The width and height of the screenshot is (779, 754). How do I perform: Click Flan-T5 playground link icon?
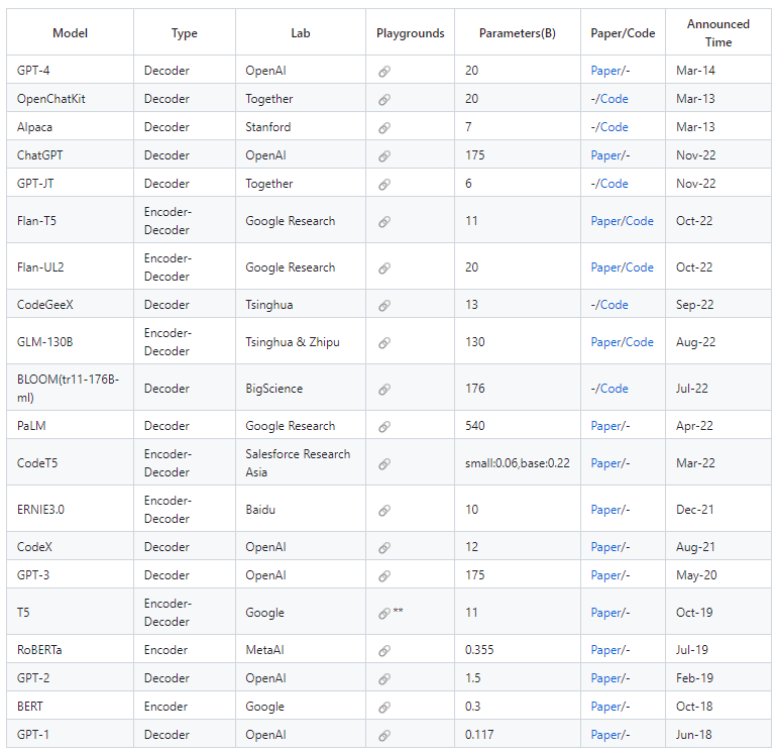point(384,221)
